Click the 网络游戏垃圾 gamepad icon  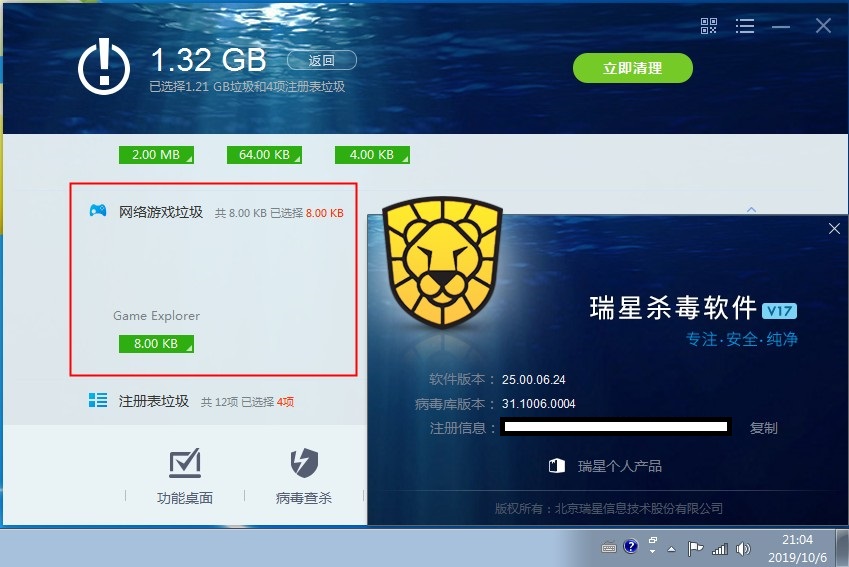click(98, 211)
